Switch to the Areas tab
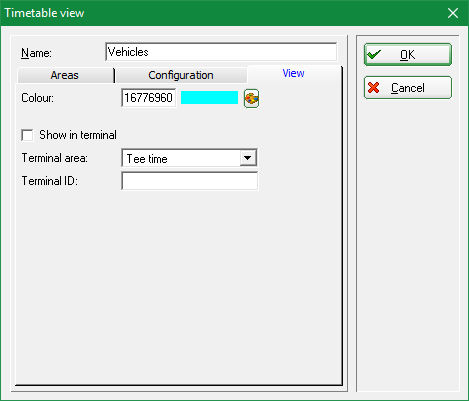The image size is (469, 401). pyautogui.click(x=65, y=75)
